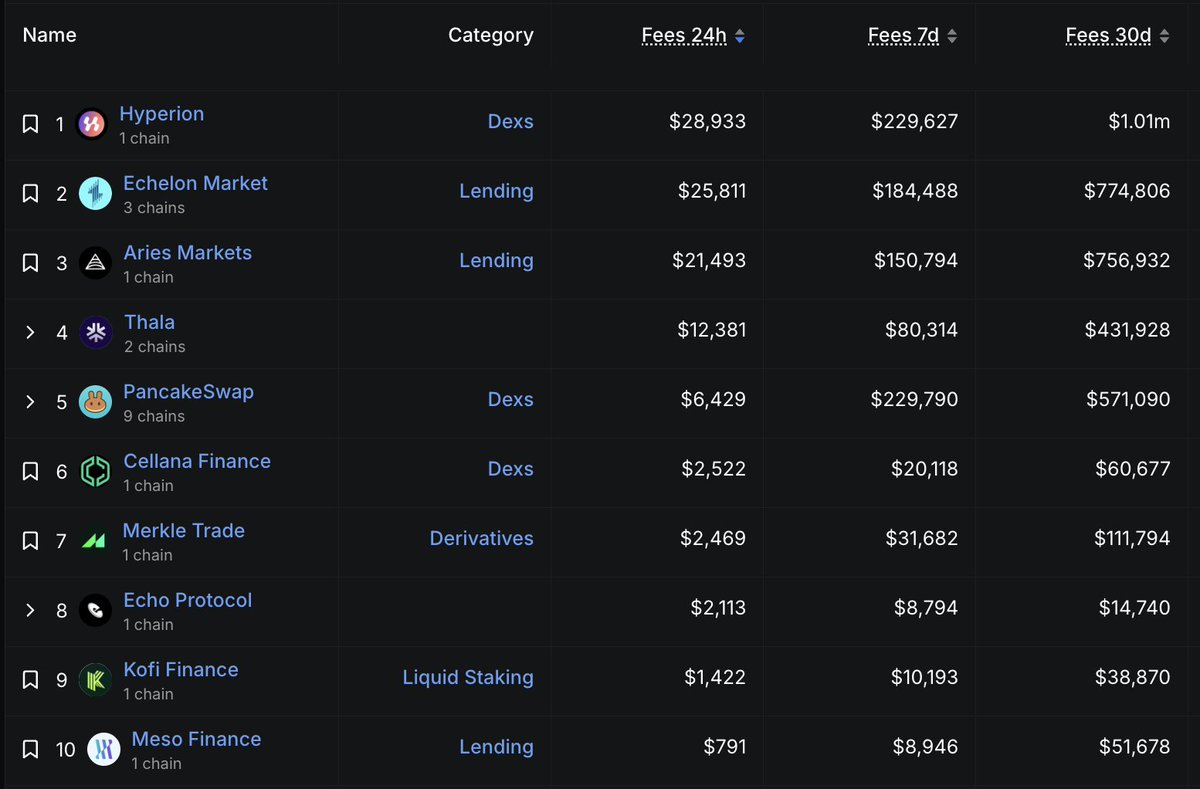
Task: Sort by Fees 24h column arrows
Action: [x=740, y=36]
